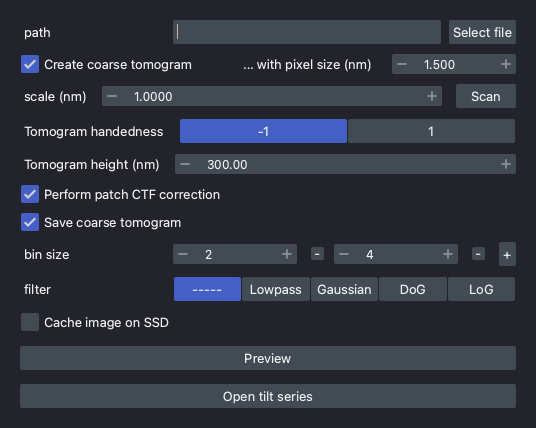Increase tomogram height with plus stepper
Image resolution: width=536 pixels, height=428 pixels.
(x=506, y=164)
